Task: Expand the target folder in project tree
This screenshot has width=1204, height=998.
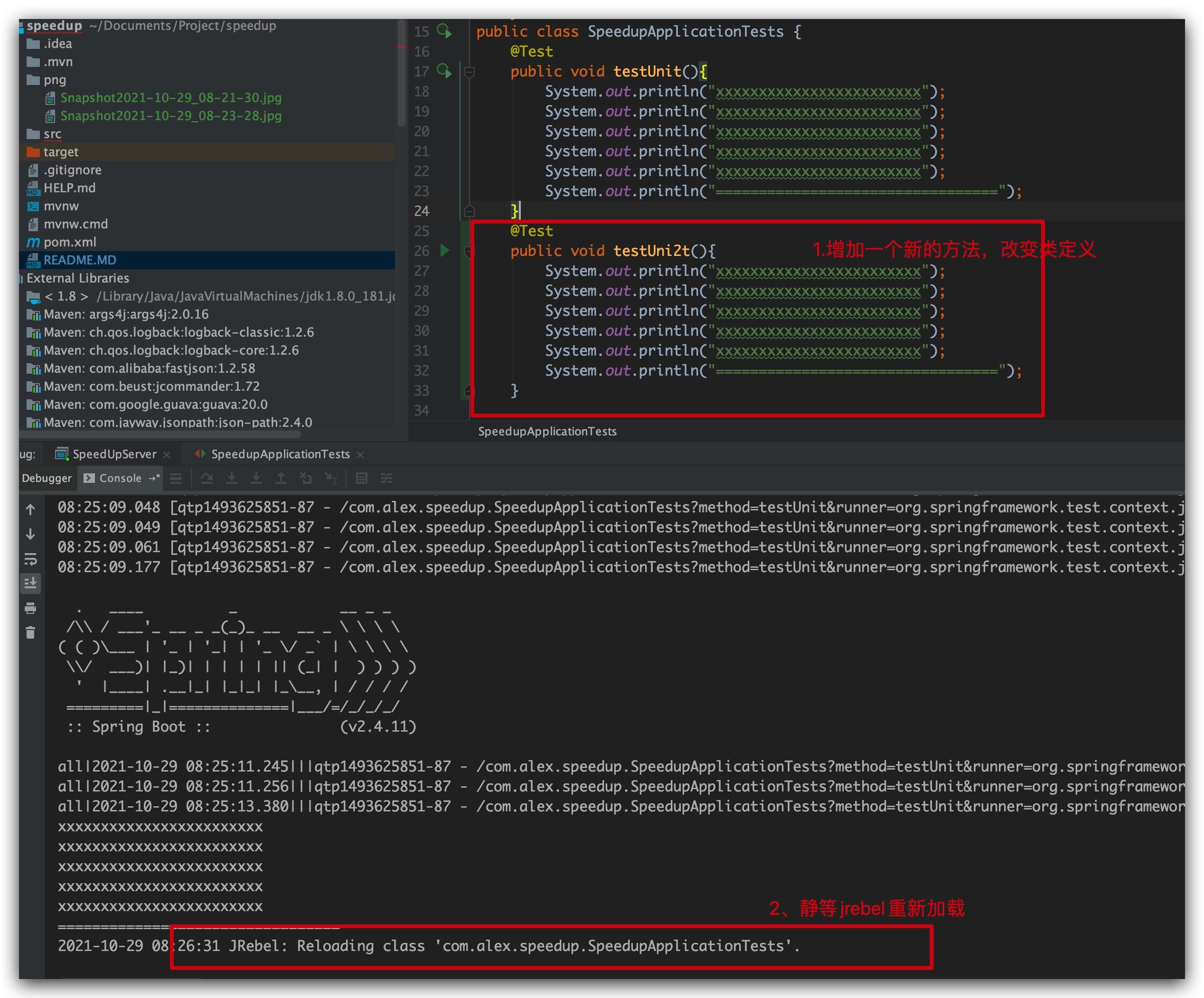Action: (x=60, y=152)
